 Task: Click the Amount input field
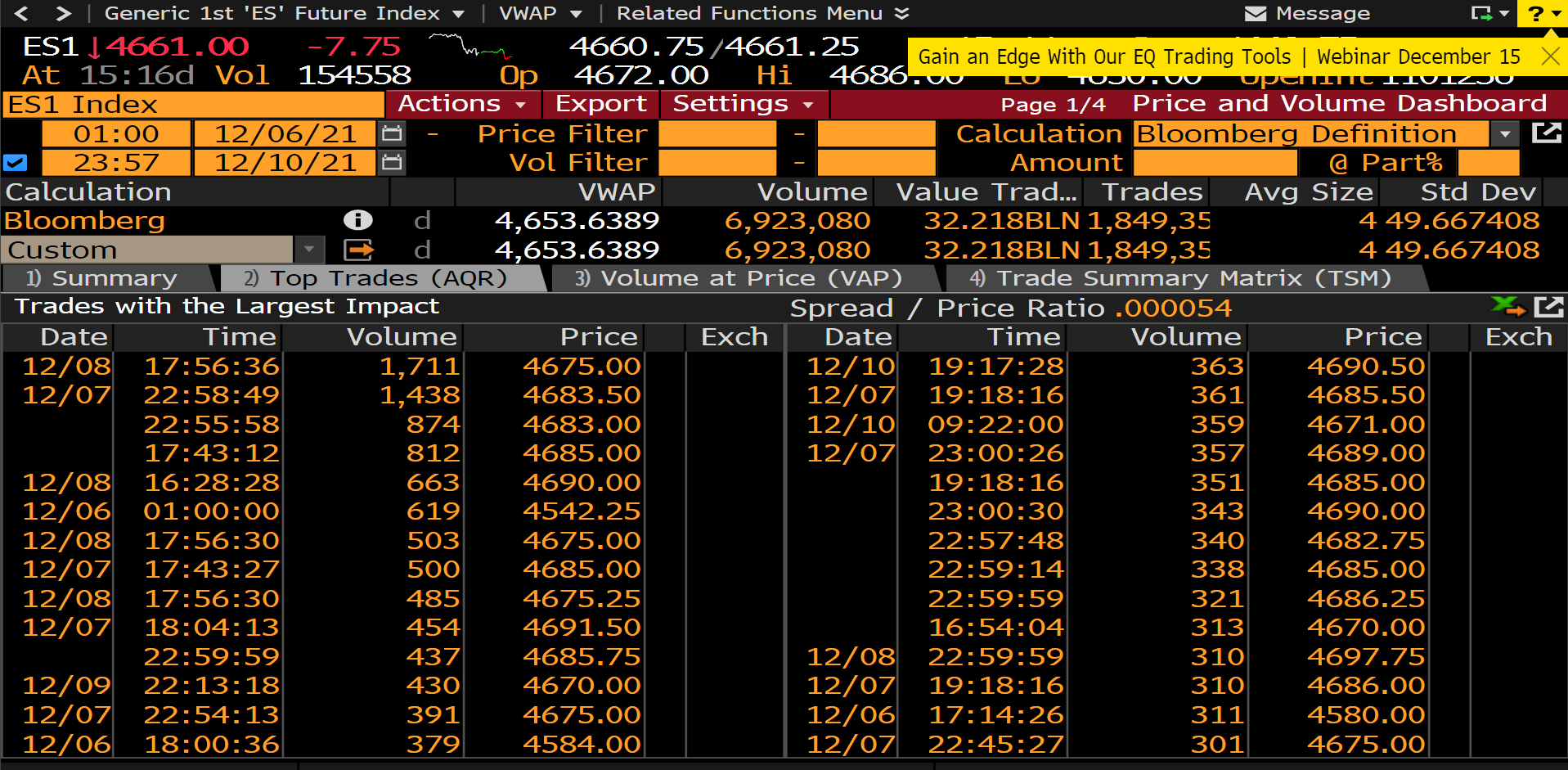pos(1215,163)
